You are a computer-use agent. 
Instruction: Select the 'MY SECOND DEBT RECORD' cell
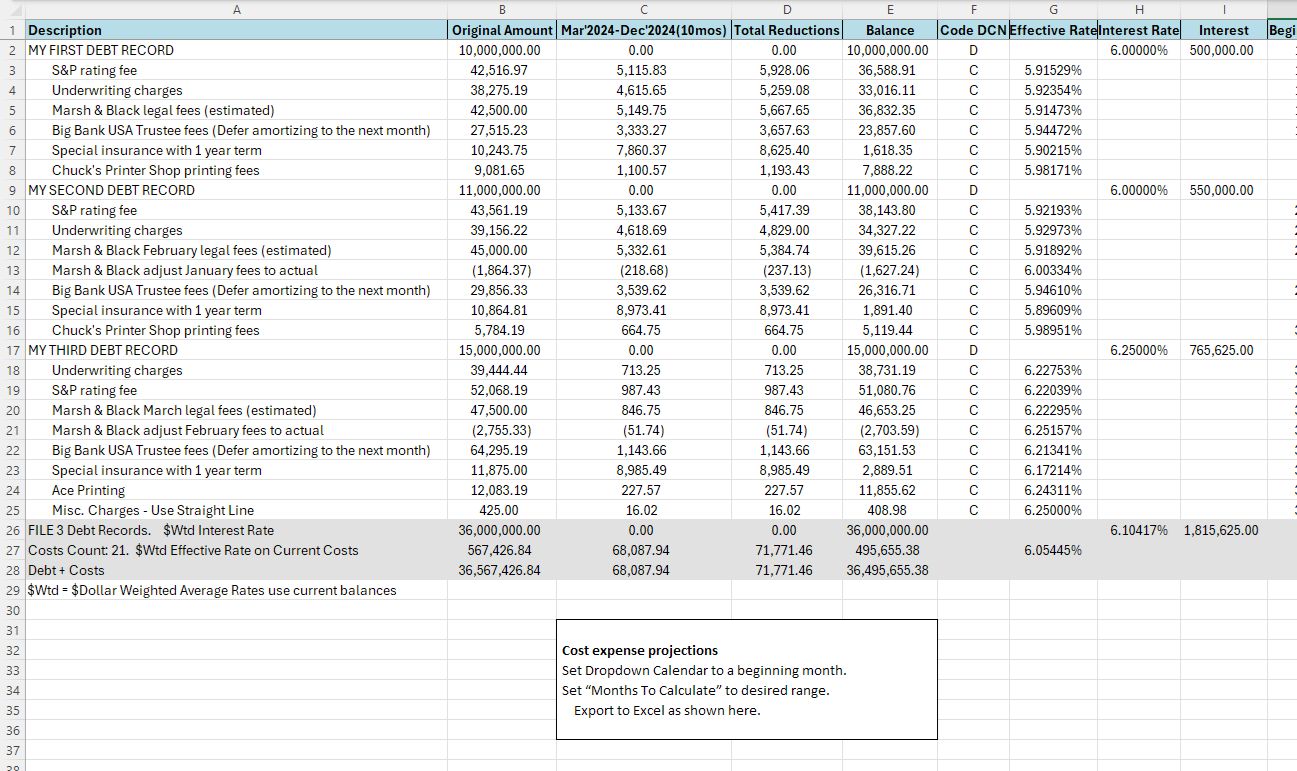[236, 190]
